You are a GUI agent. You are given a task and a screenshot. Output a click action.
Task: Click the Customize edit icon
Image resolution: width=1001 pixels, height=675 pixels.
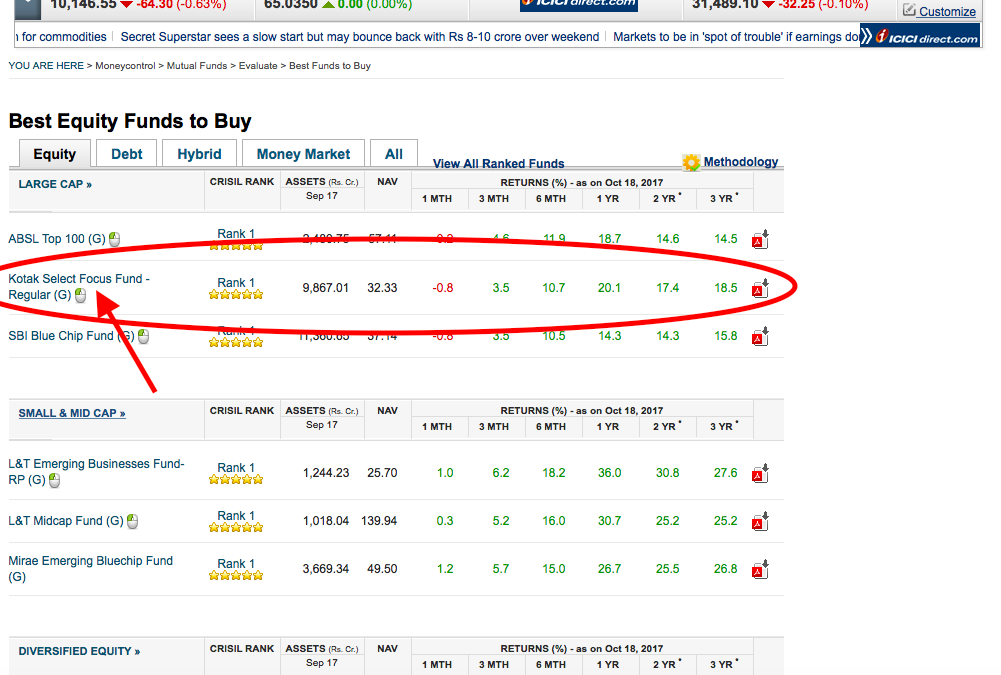click(x=909, y=10)
